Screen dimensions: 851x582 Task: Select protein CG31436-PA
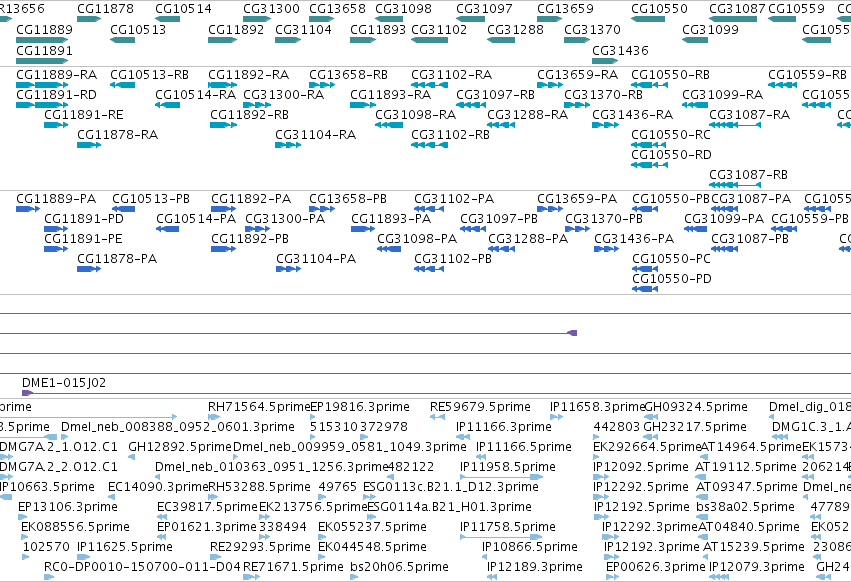[x=606, y=249]
